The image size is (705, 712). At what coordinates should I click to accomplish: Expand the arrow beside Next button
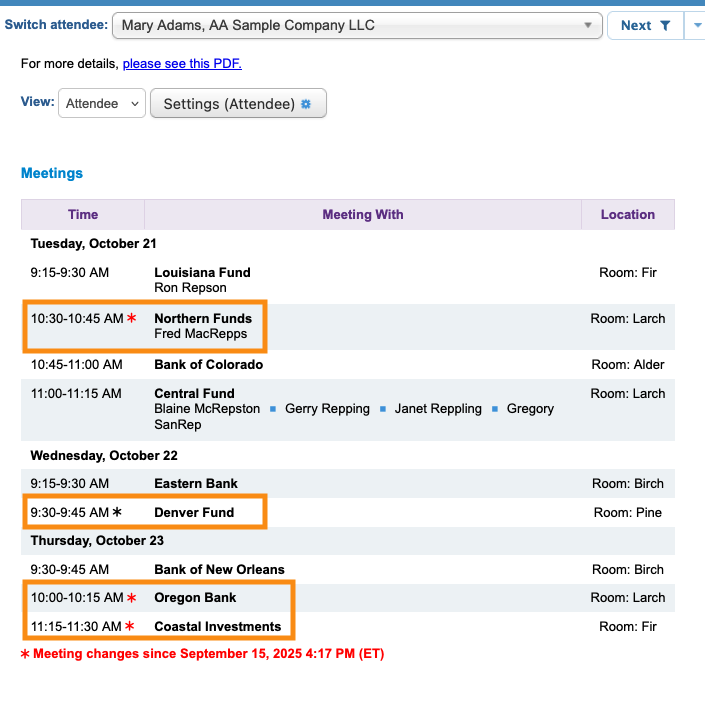(696, 26)
